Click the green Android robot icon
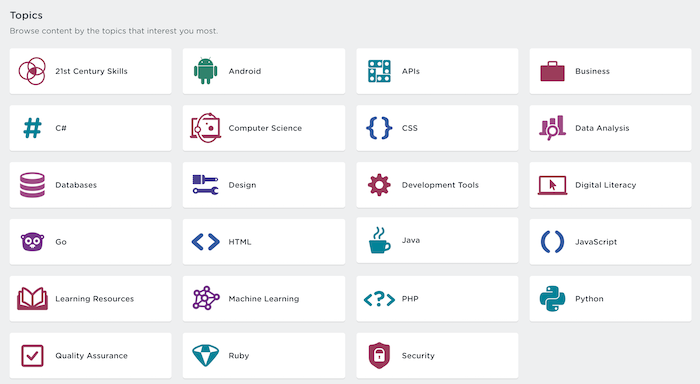This screenshot has height=384, width=700. point(205,71)
